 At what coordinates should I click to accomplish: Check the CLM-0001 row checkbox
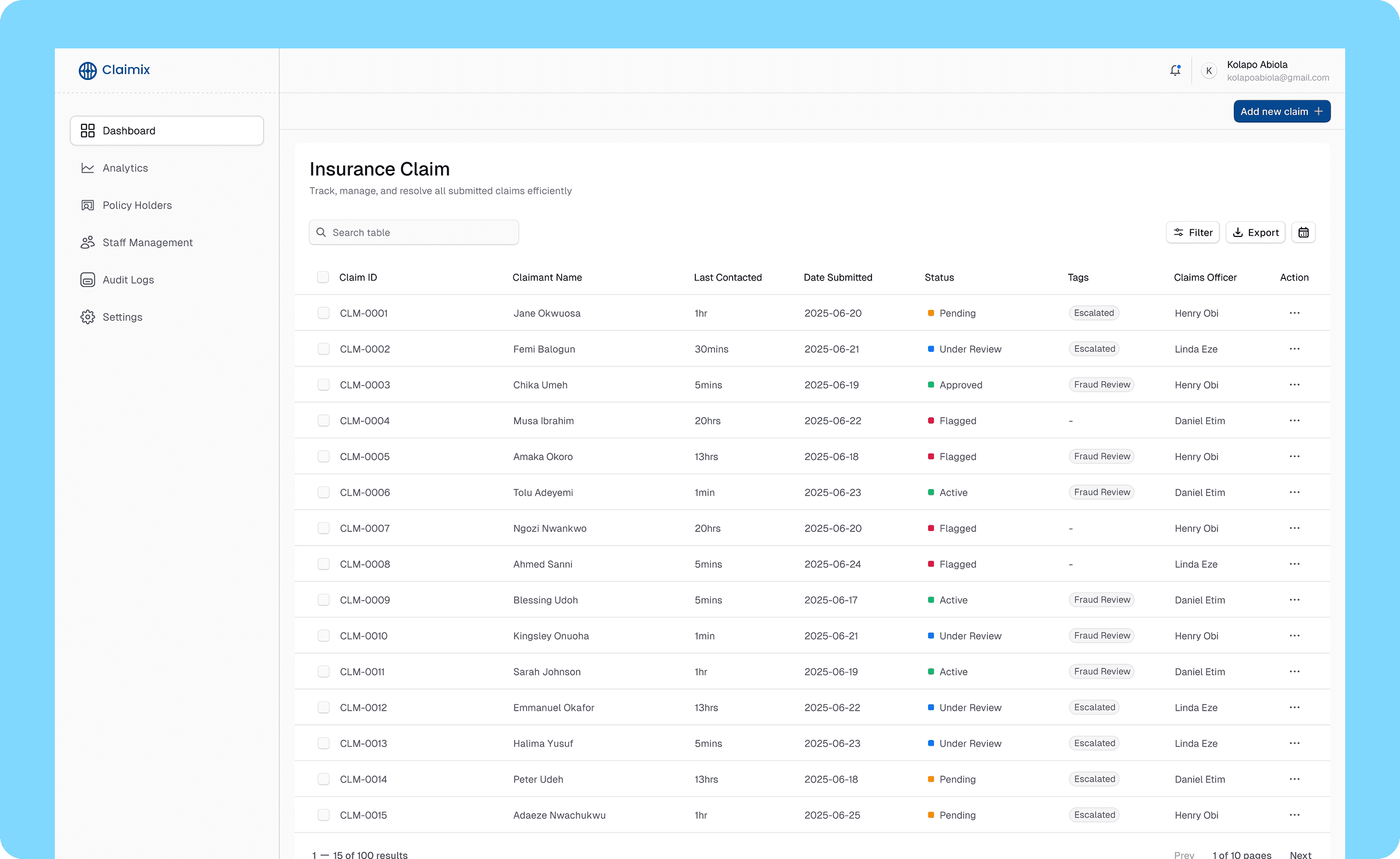coord(323,313)
